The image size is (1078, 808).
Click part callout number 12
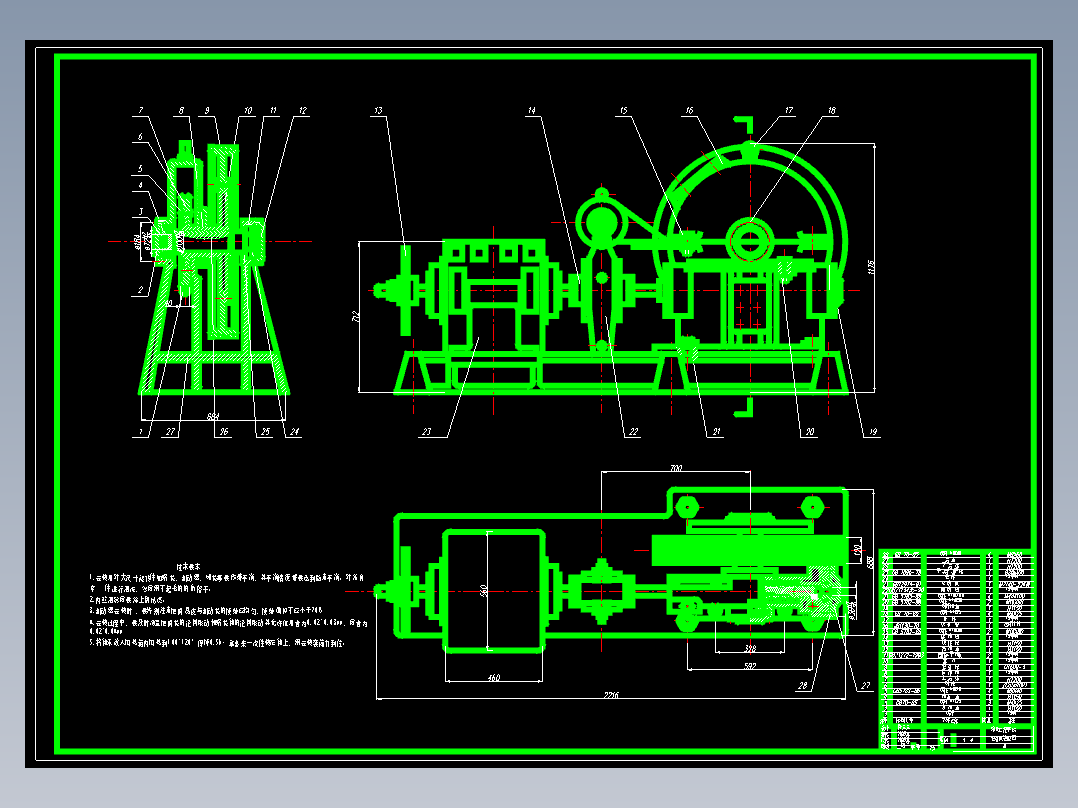point(302,110)
